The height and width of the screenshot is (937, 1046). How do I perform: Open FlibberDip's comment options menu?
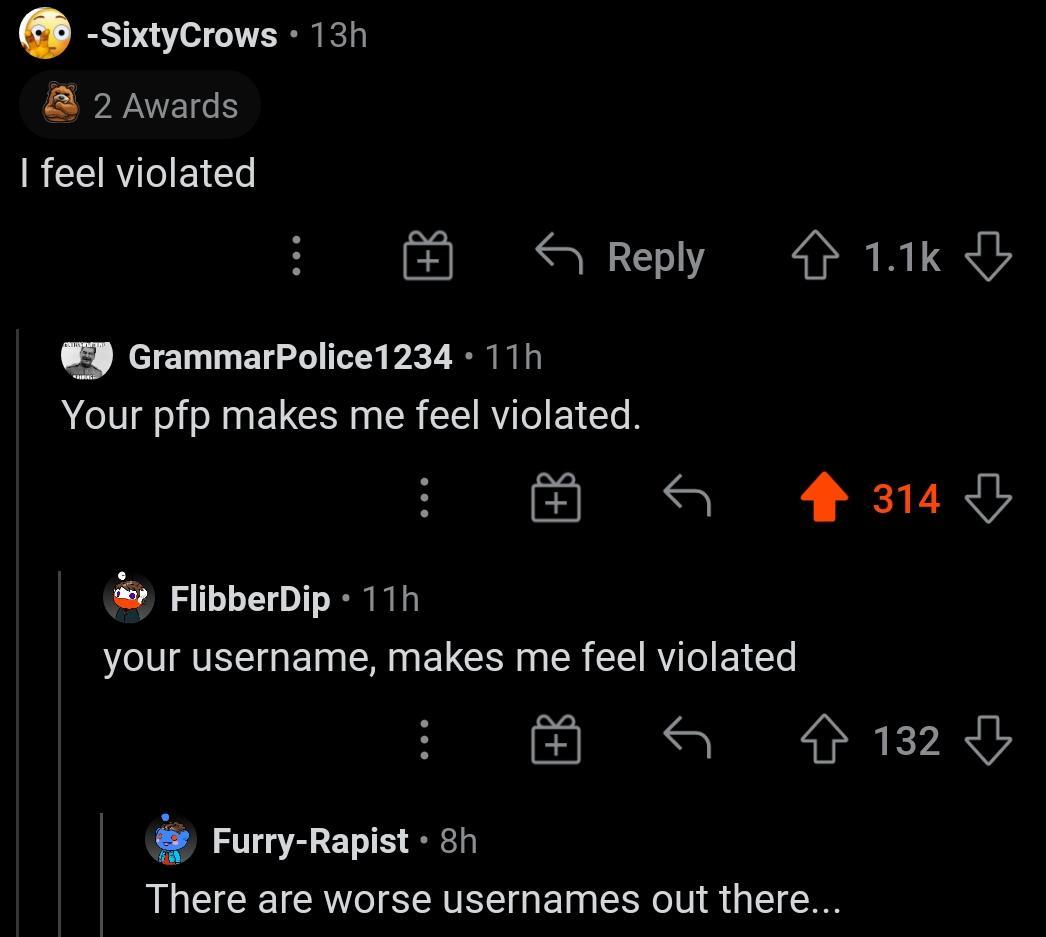click(x=425, y=740)
